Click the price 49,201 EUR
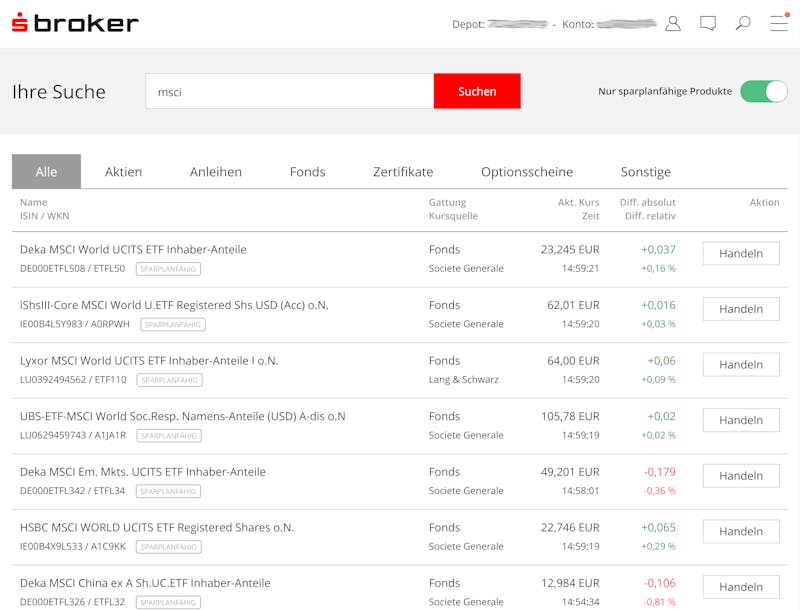The width and height of the screenshot is (800, 610). coord(570,472)
